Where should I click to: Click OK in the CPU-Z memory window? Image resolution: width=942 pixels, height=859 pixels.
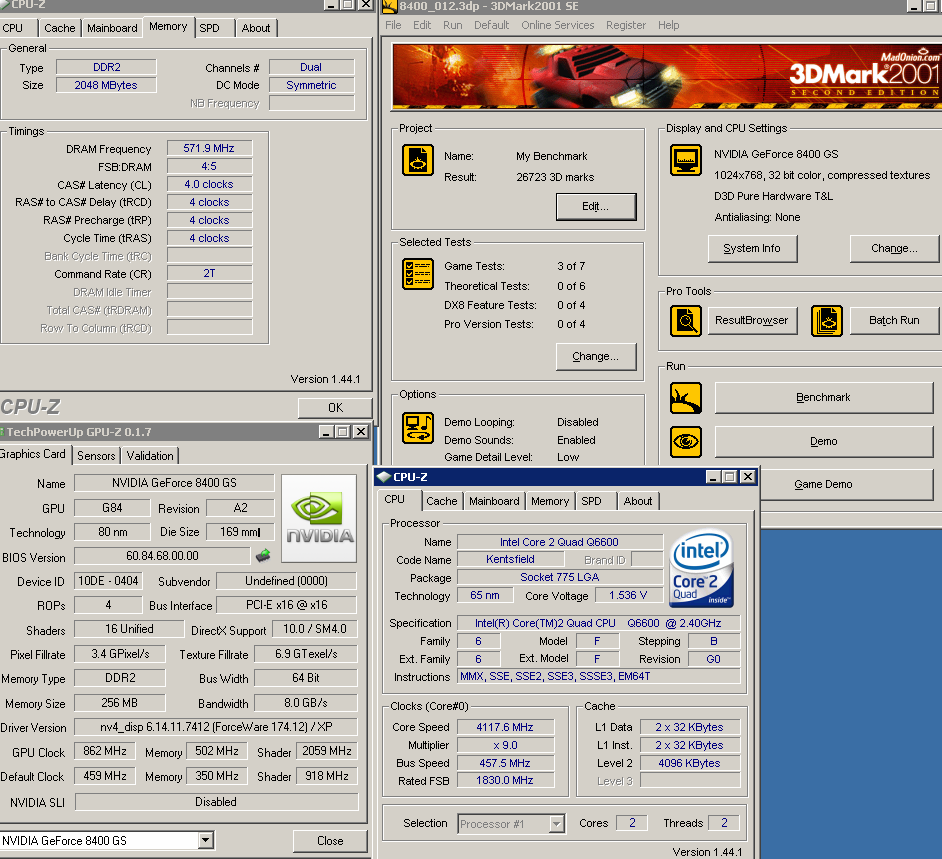pos(335,408)
